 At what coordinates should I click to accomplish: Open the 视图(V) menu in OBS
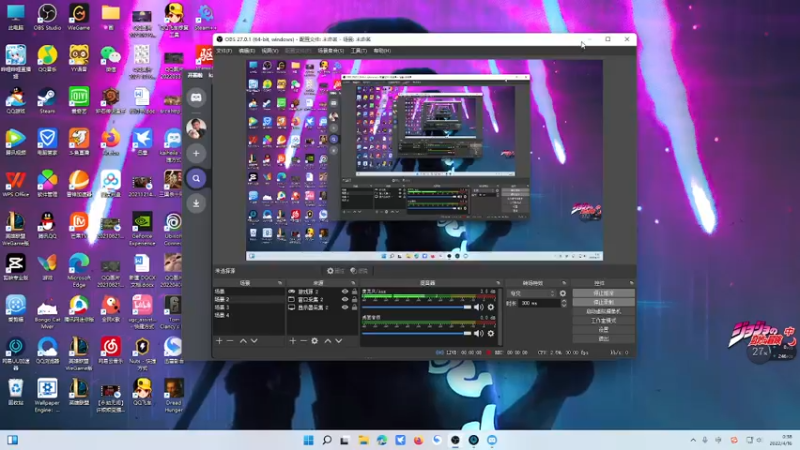[x=269, y=51]
